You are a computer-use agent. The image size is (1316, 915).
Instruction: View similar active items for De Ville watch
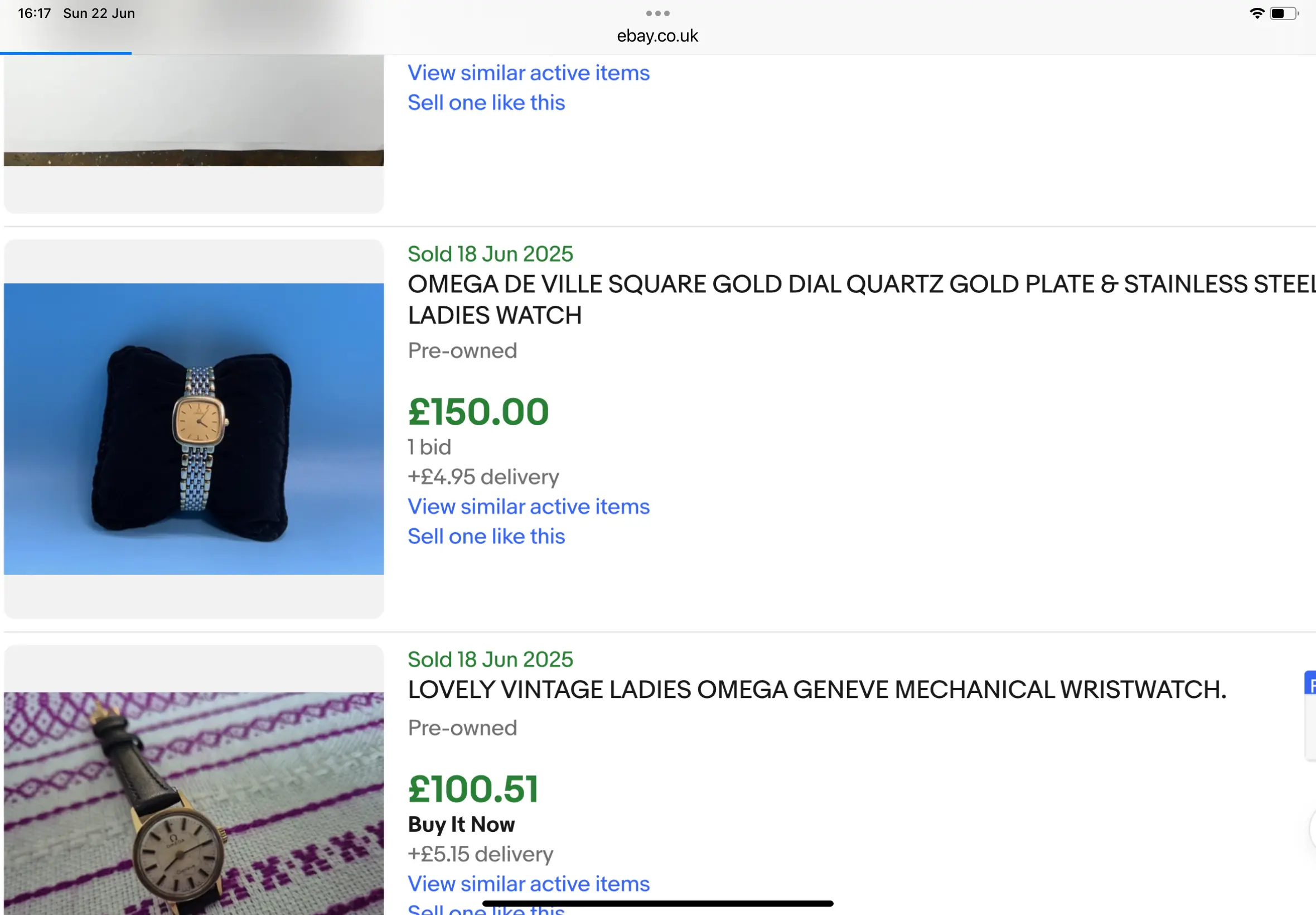coord(528,506)
